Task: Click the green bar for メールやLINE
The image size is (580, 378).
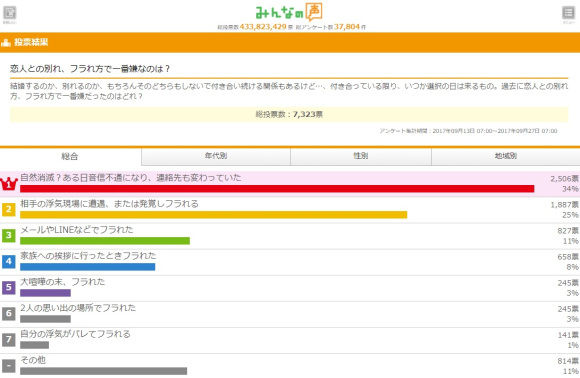Action: [x=105, y=241]
